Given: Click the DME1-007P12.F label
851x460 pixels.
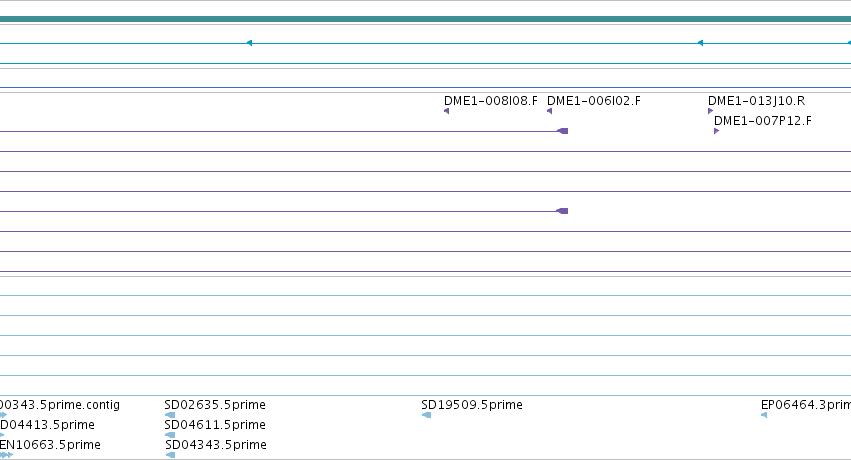Looking at the screenshot, I should [763, 121].
